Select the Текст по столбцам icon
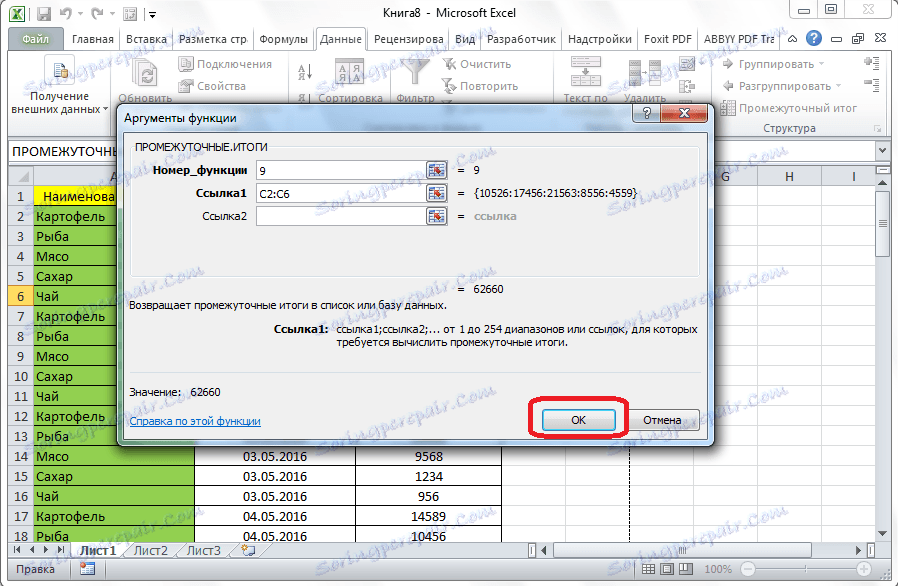 585,72
